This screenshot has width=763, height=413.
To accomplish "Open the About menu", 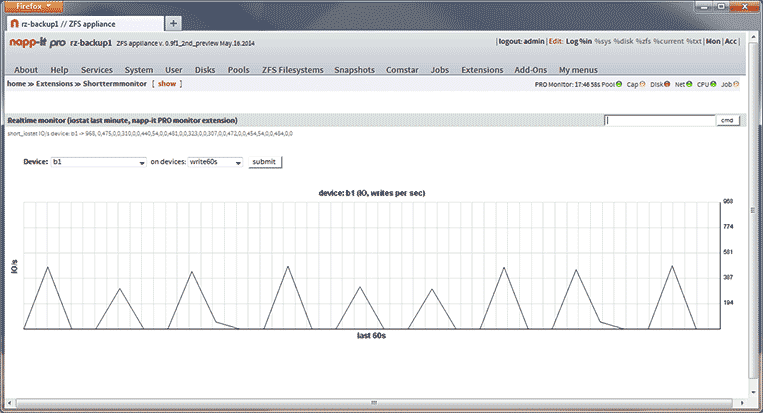I will click(26, 70).
